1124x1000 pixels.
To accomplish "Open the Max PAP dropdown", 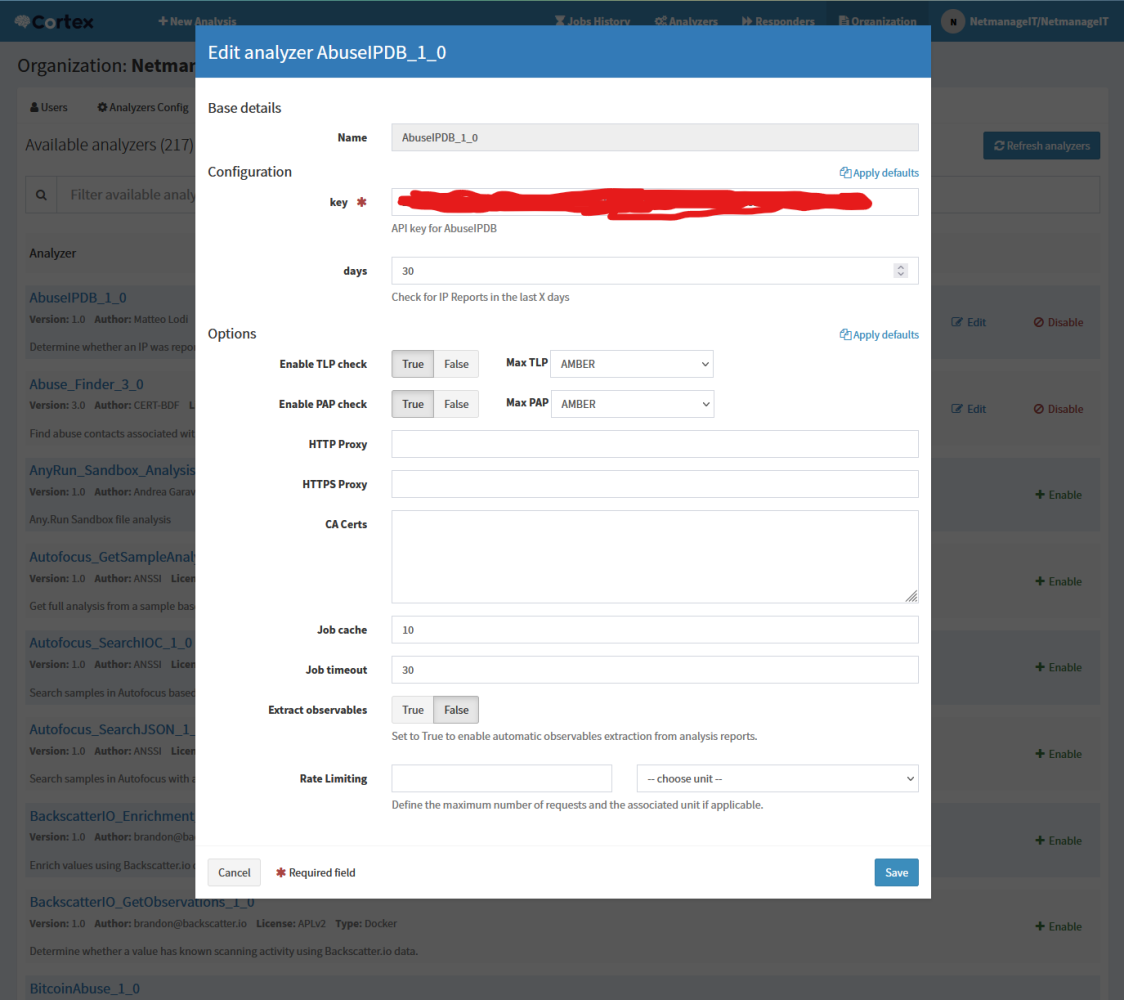I will coord(632,404).
